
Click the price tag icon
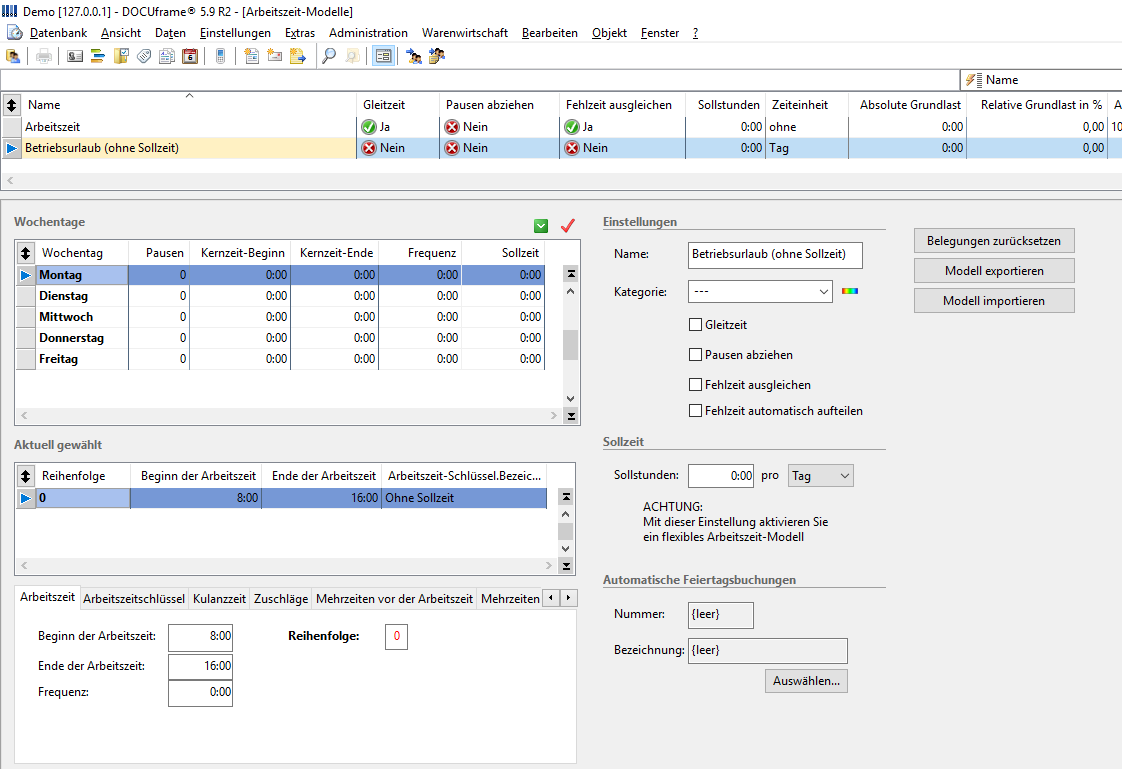tap(144, 56)
